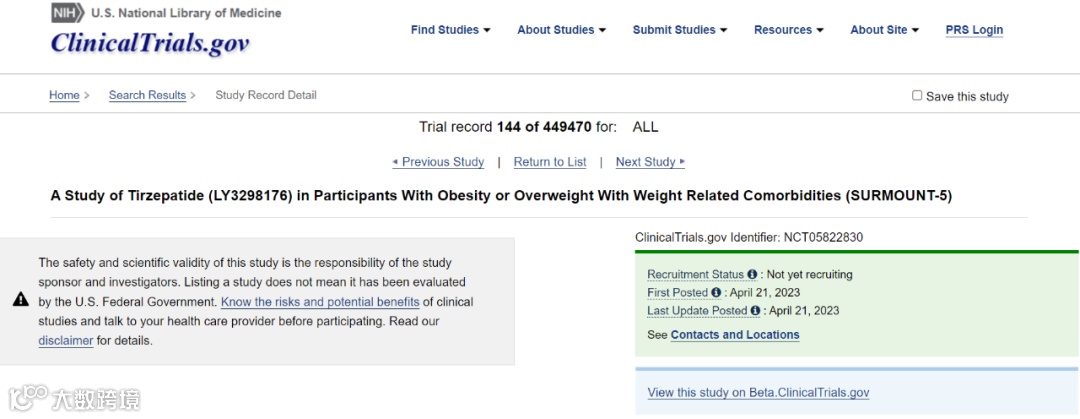Open the About Site menu
Screen dimensions: 1080x419
(884, 30)
